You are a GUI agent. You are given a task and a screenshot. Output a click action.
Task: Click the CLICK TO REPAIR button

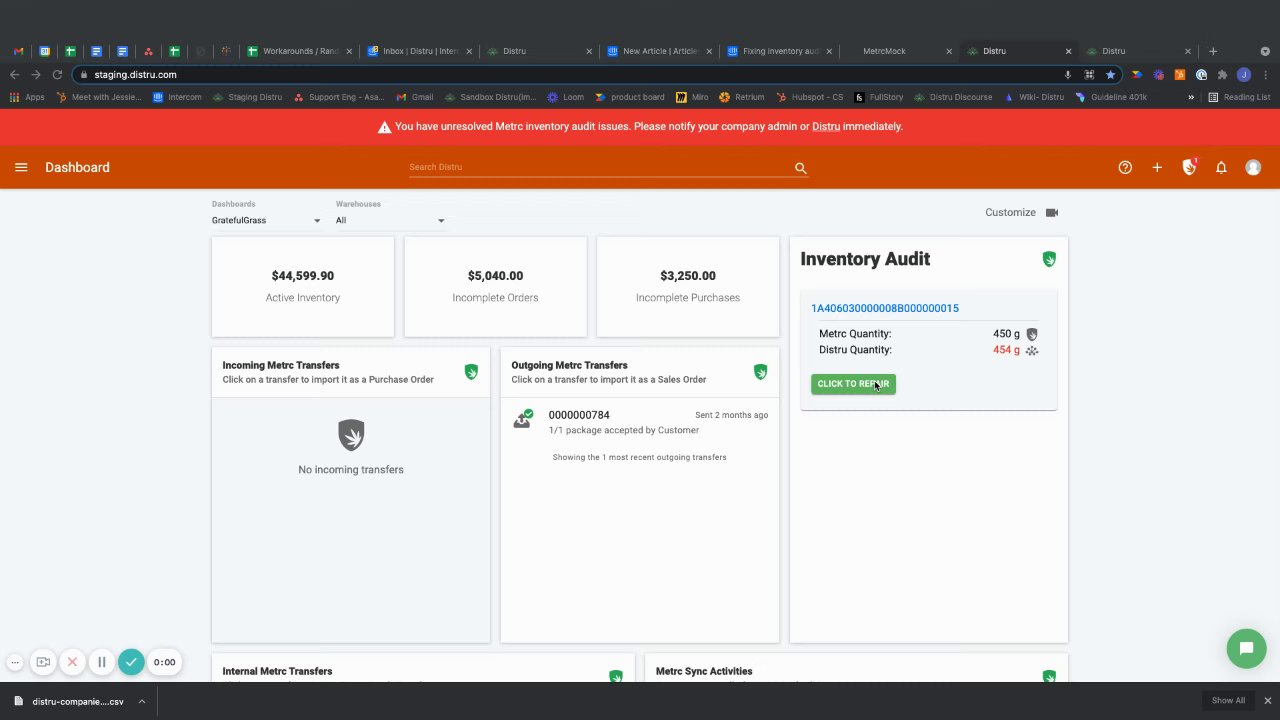(853, 384)
